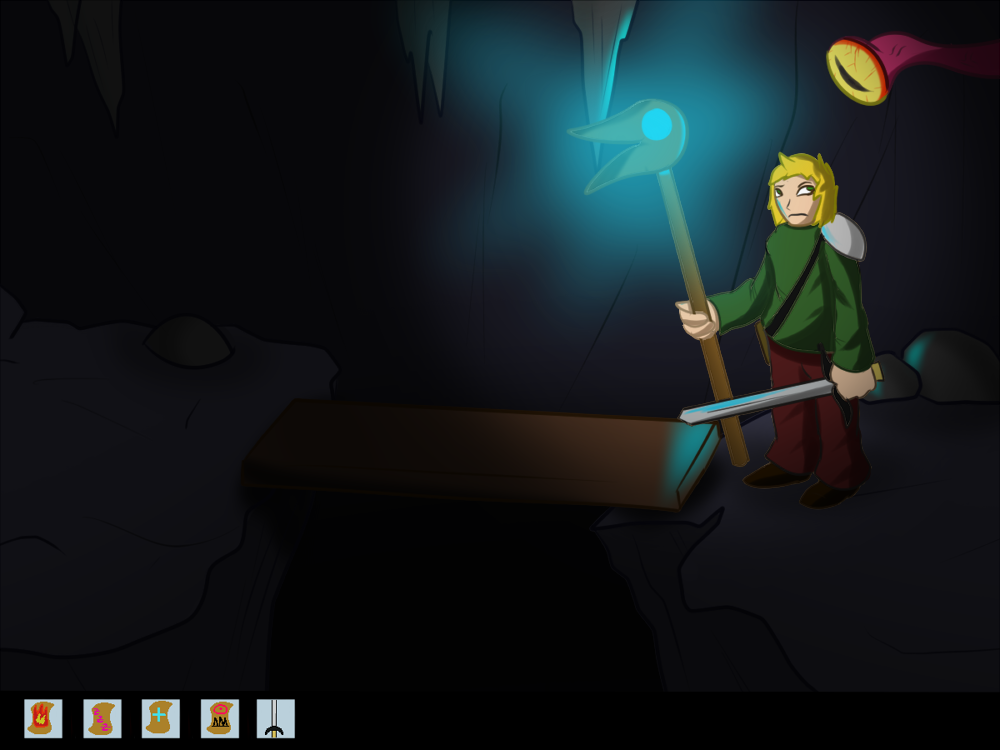Click the rock to the hero's right
1000x750 pixels.
point(950,365)
